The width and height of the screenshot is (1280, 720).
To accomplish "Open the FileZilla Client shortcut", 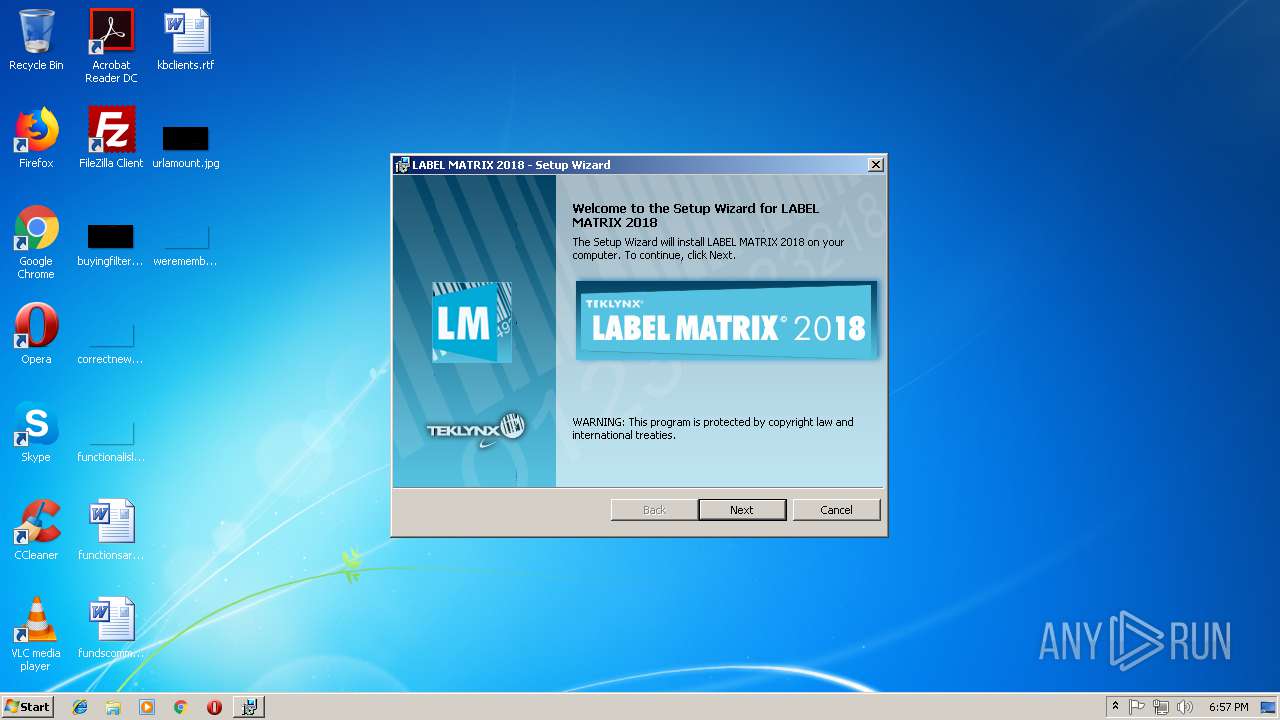I will [x=111, y=139].
